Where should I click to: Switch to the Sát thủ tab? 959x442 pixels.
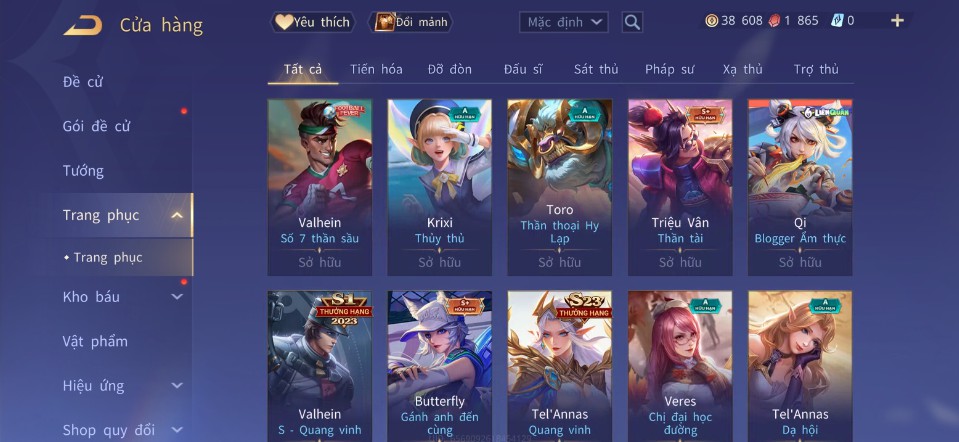point(596,70)
